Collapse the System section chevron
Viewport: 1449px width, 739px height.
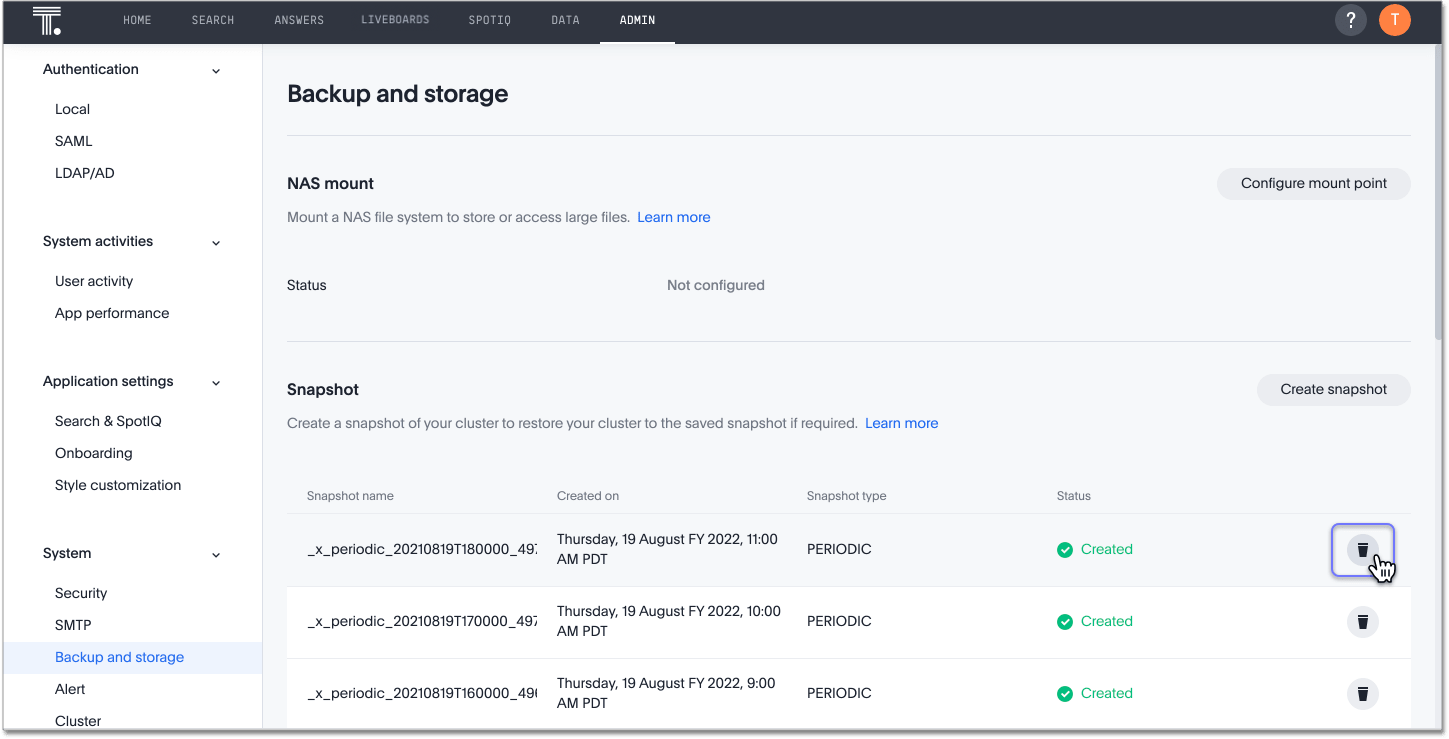click(x=216, y=555)
